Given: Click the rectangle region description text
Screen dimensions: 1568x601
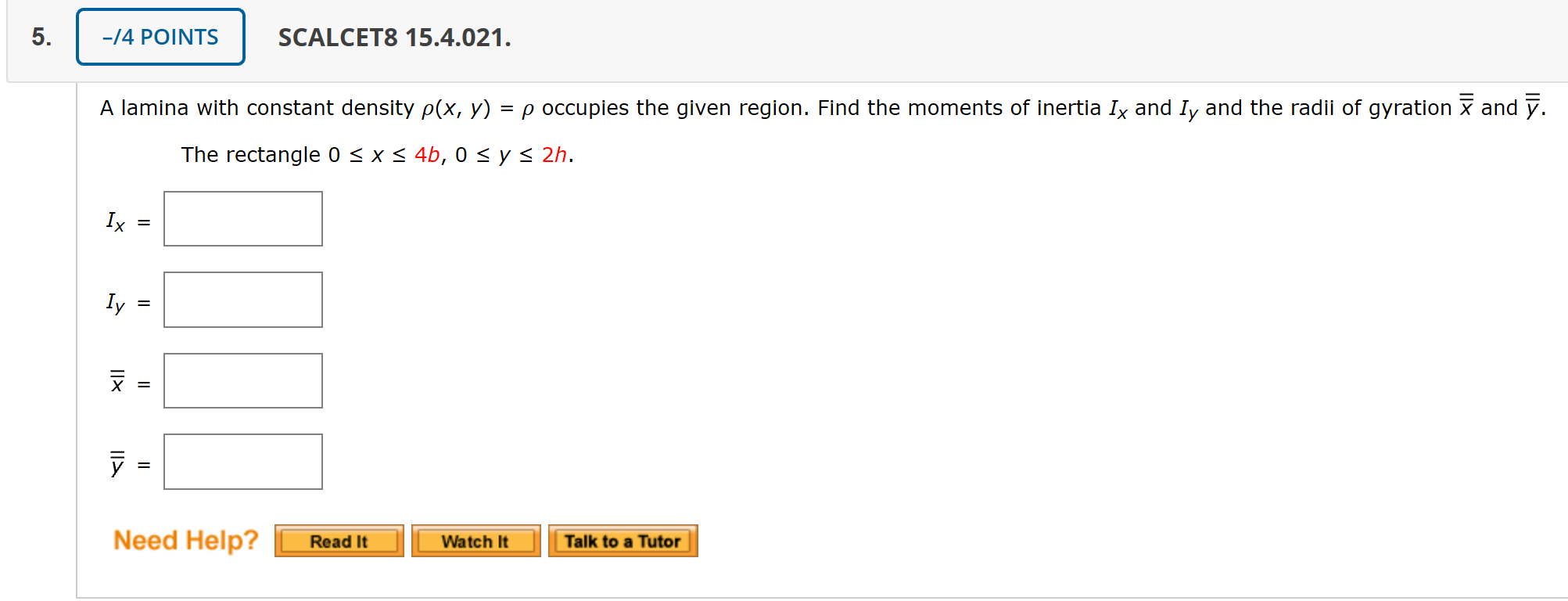Looking at the screenshot, I should tap(376, 155).
